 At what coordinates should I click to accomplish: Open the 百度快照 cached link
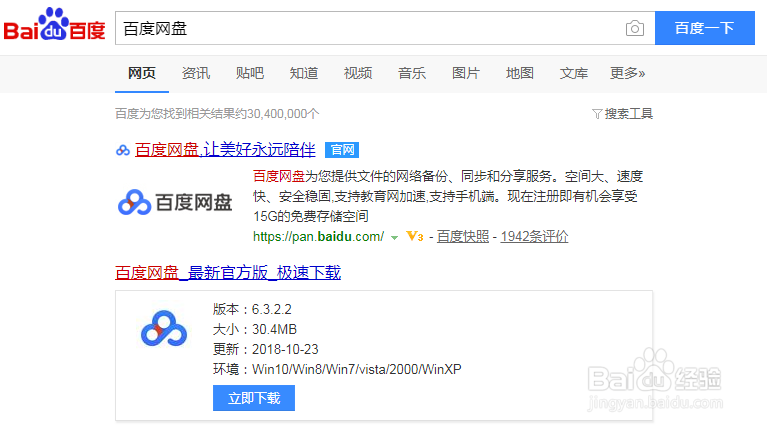coord(463,237)
